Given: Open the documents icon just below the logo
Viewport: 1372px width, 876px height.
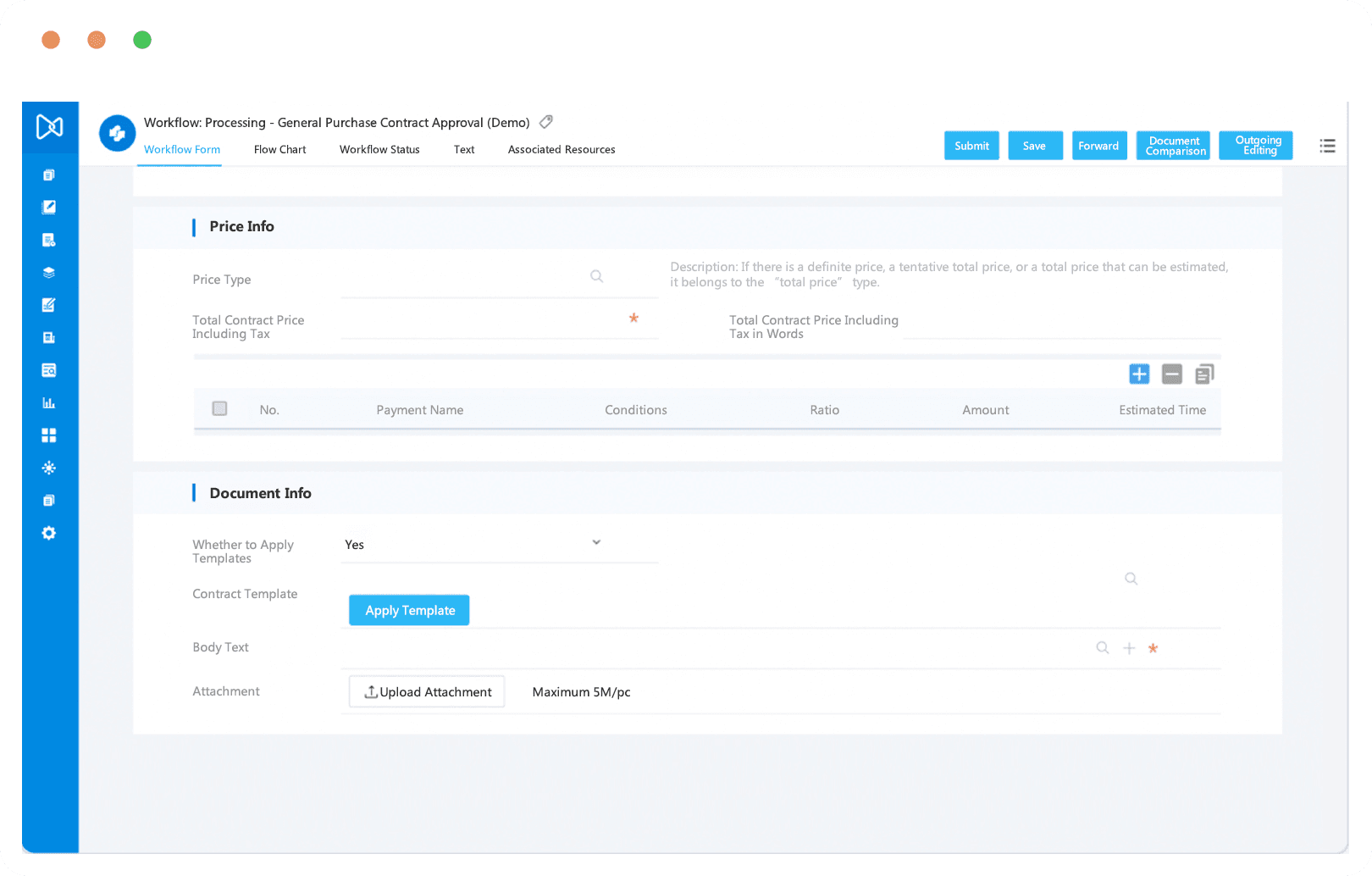Looking at the screenshot, I should 49,175.
